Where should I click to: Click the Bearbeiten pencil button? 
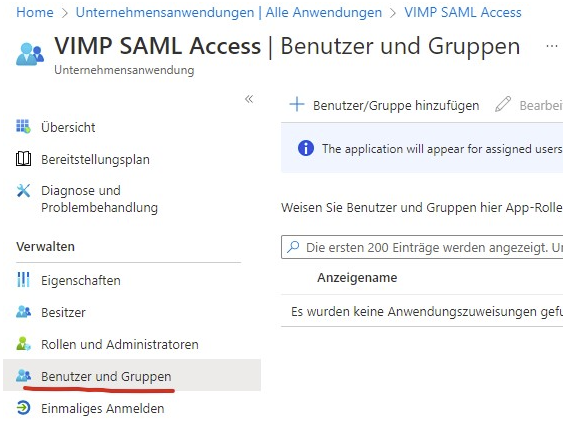[x=529, y=105]
